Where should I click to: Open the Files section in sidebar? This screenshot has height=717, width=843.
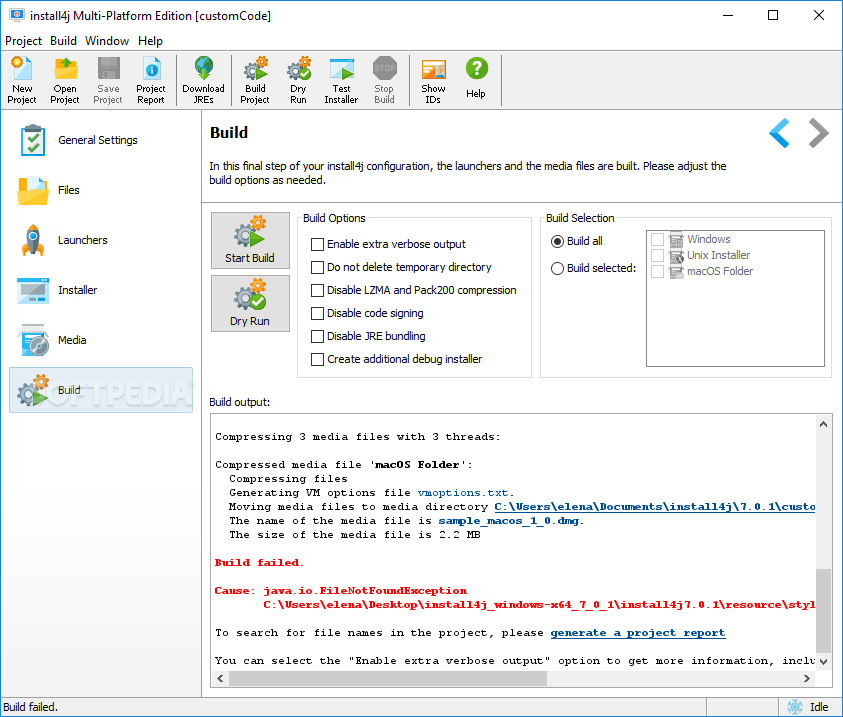[101, 190]
